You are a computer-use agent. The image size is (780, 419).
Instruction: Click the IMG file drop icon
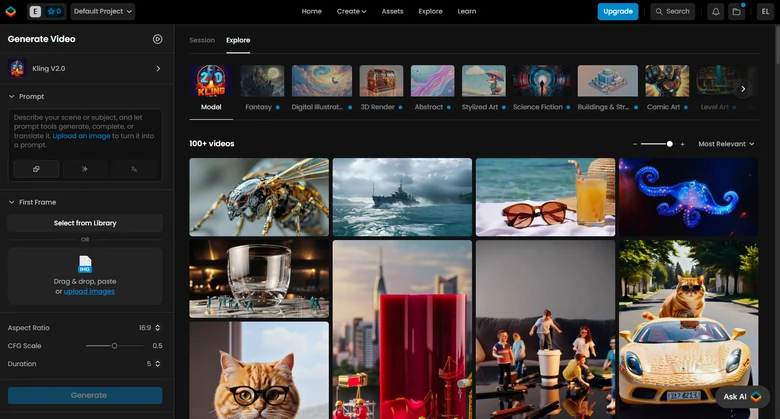pos(85,264)
